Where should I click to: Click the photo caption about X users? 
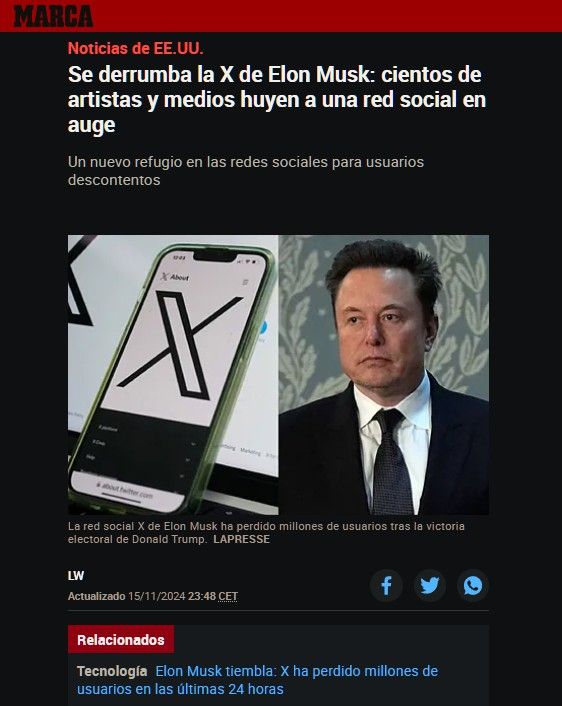click(x=266, y=533)
